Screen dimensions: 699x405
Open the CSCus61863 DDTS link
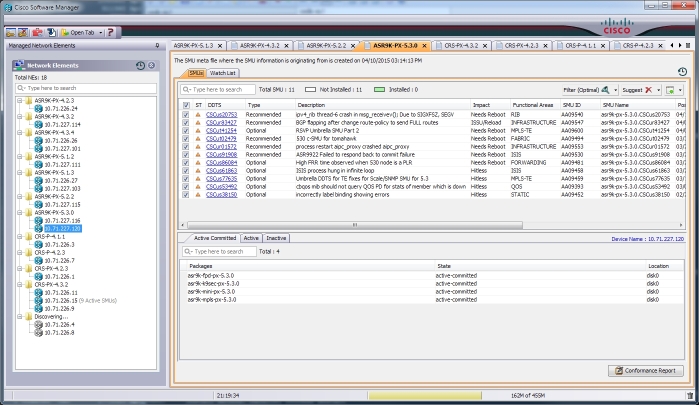click(222, 171)
